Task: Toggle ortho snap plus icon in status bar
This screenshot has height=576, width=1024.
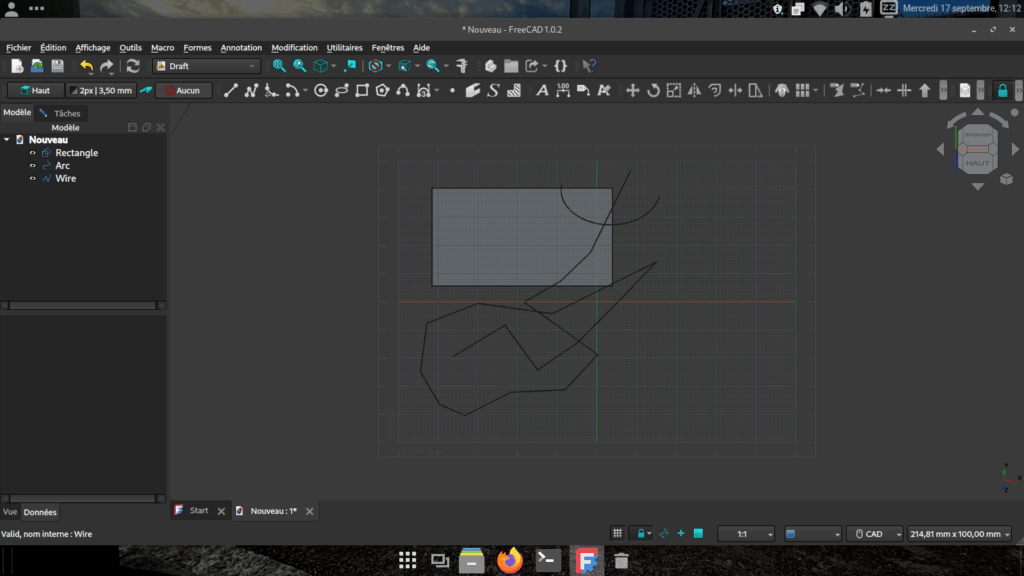Action: (x=680, y=534)
